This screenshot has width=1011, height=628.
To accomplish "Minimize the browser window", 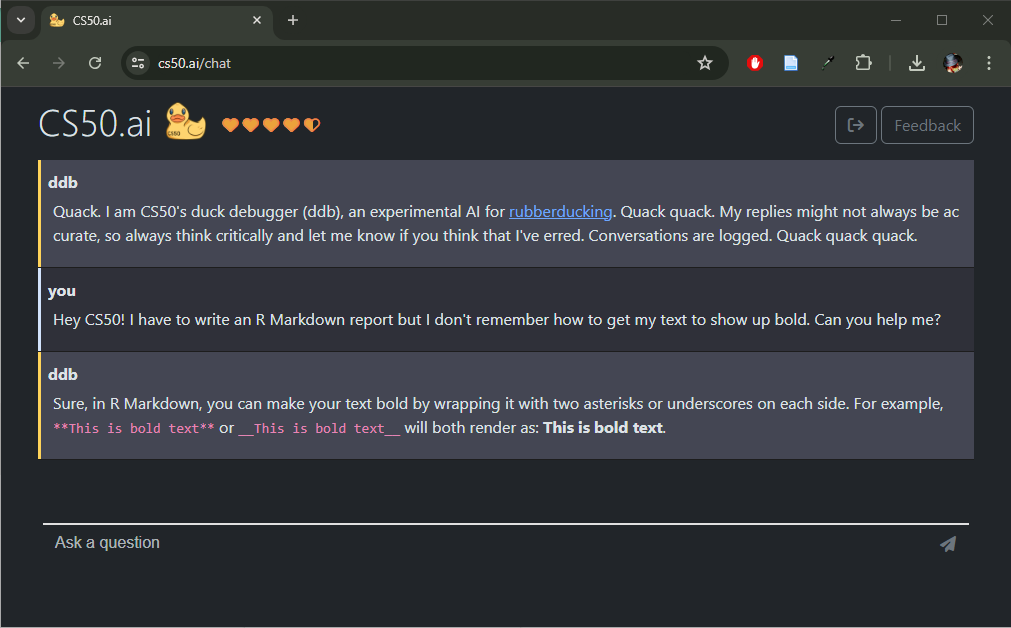I will pyautogui.click(x=896, y=21).
